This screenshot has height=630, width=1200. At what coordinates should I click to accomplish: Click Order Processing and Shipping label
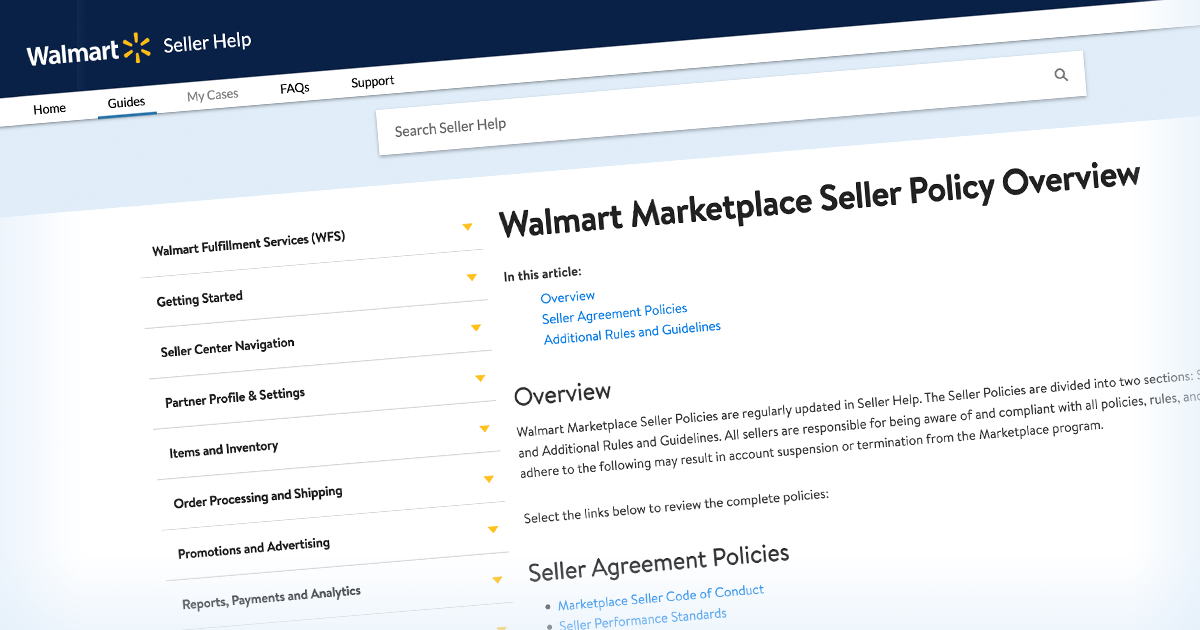click(x=258, y=497)
